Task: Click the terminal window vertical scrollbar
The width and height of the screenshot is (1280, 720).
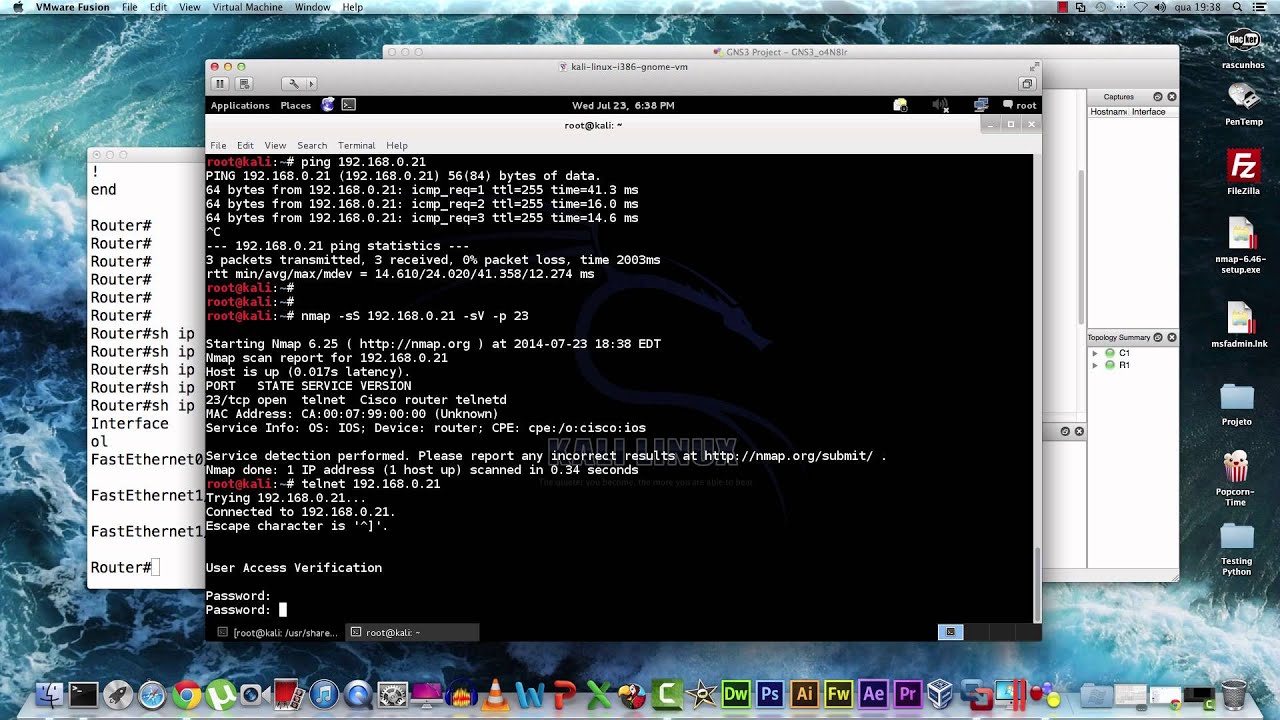Action: (x=1036, y=585)
